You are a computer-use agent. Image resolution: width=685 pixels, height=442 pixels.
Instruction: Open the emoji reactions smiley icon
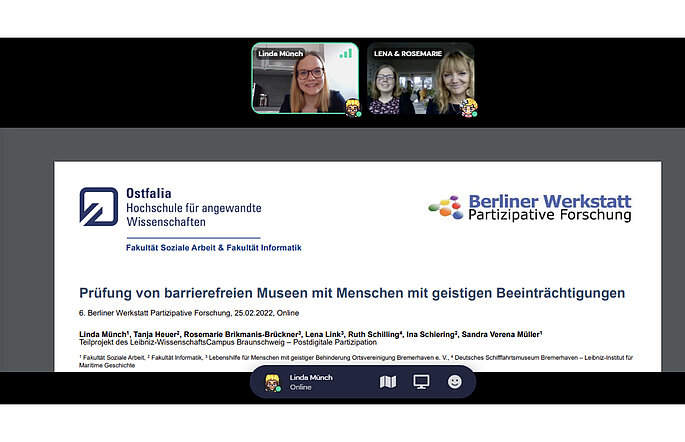[455, 382]
